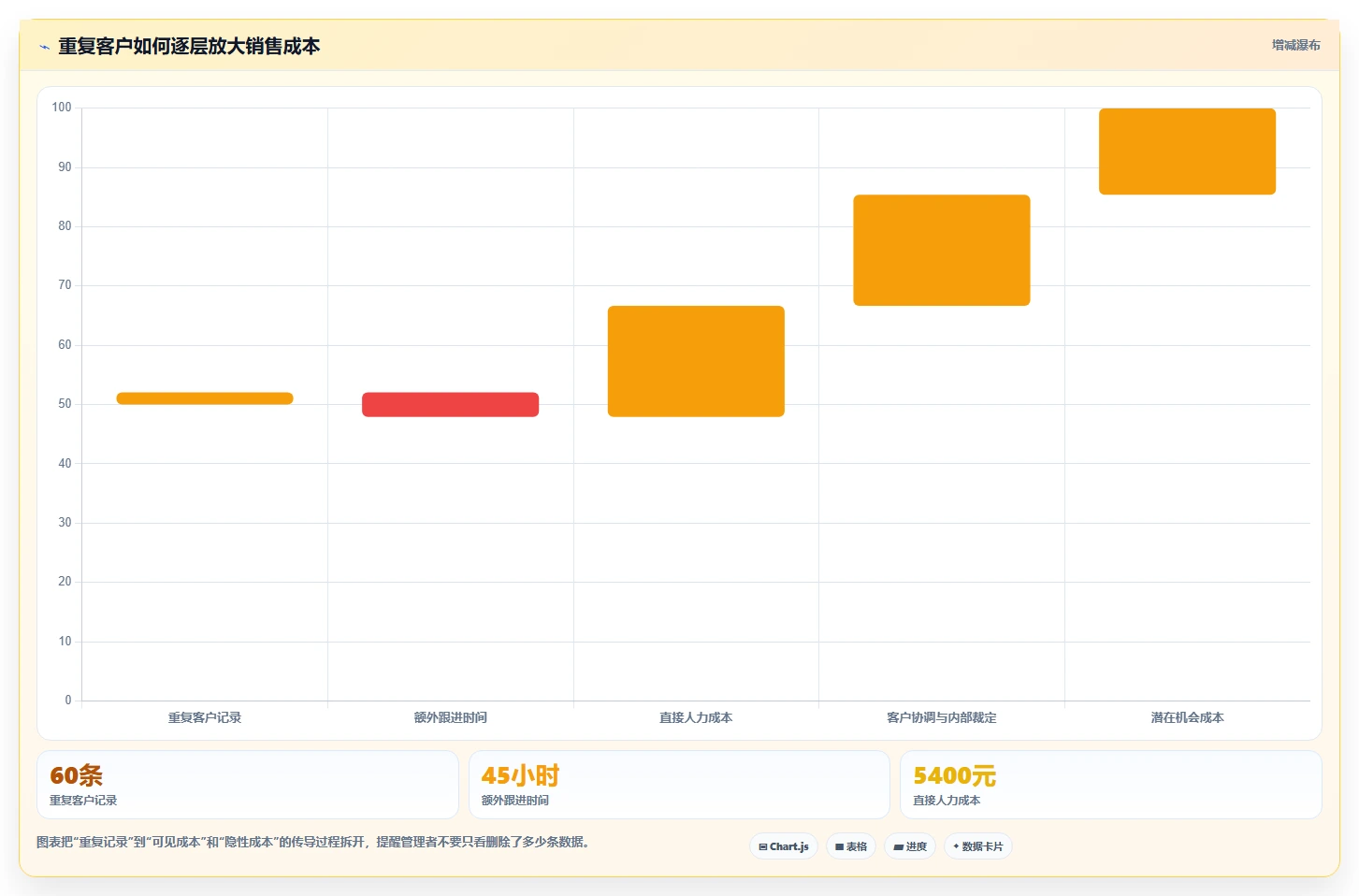Click the y-axis value 0
This screenshot has width=1359, height=896.
68,700
